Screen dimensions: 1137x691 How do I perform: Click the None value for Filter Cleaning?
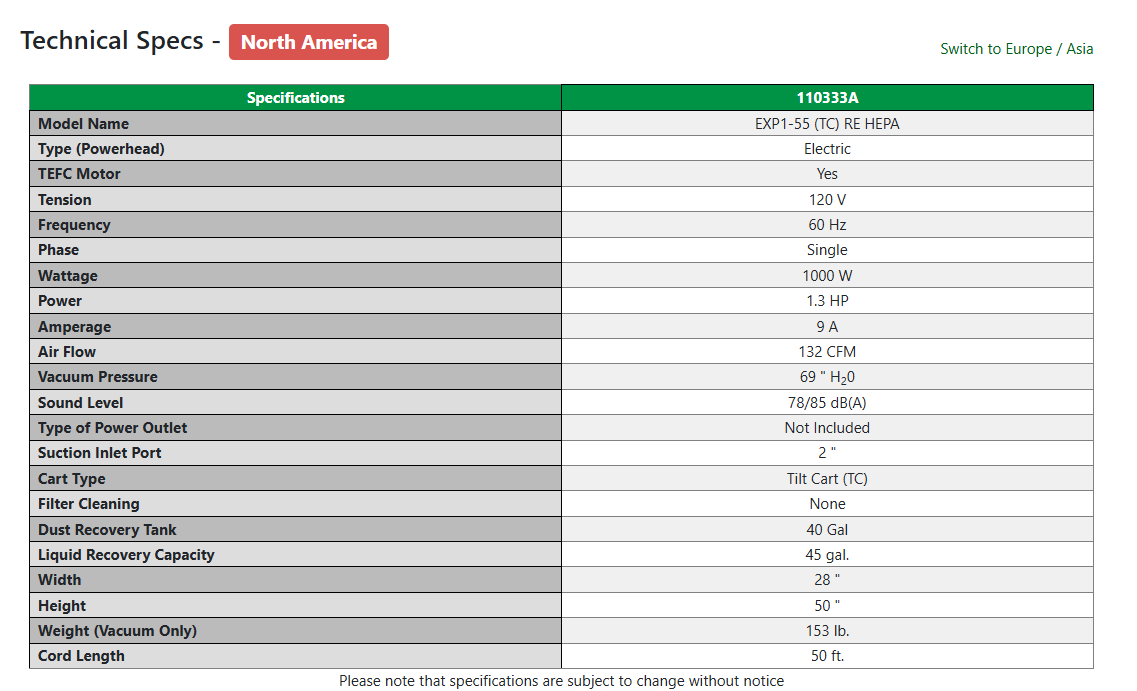827,504
